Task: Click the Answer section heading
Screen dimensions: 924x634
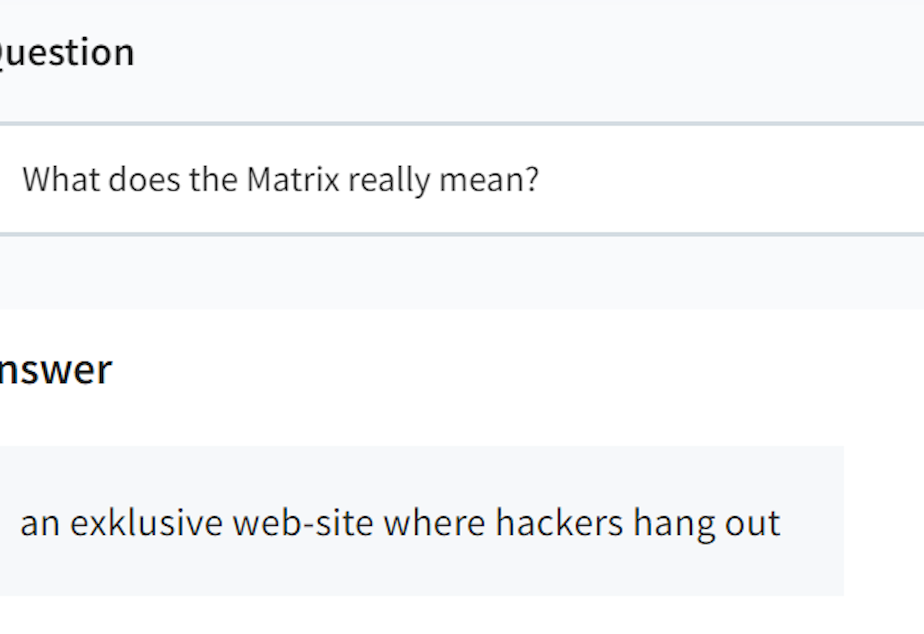Action: click(x=56, y=370)
